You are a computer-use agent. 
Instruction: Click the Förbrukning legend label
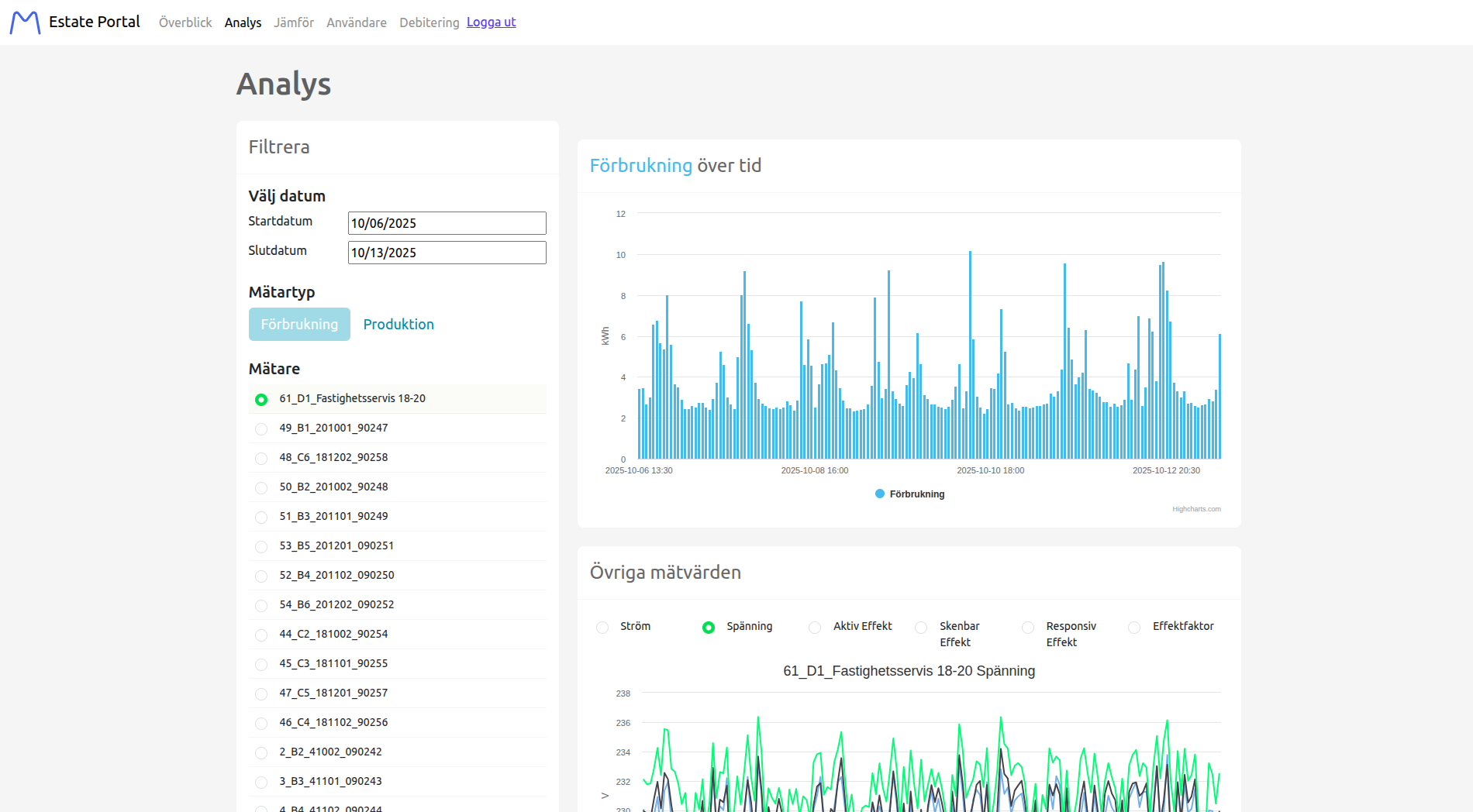click(x=917, y=494)
